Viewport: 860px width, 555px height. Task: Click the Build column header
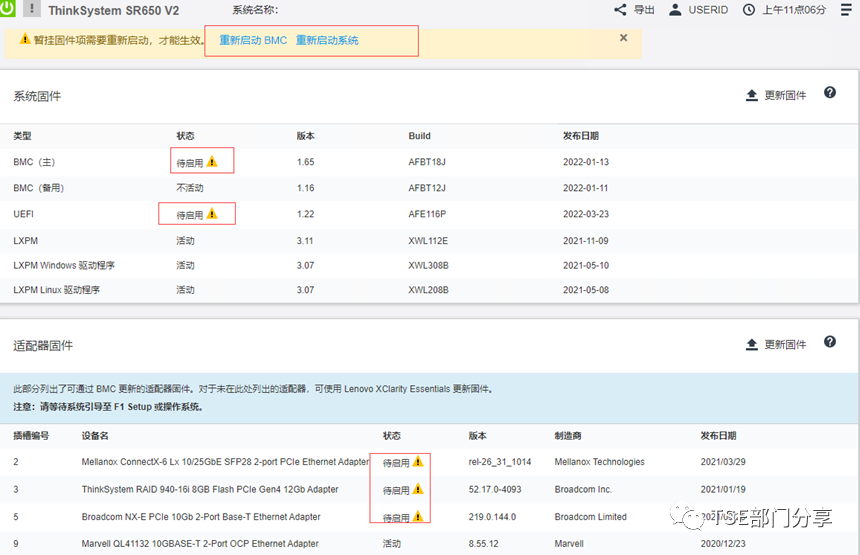click(x=420, y=136)
